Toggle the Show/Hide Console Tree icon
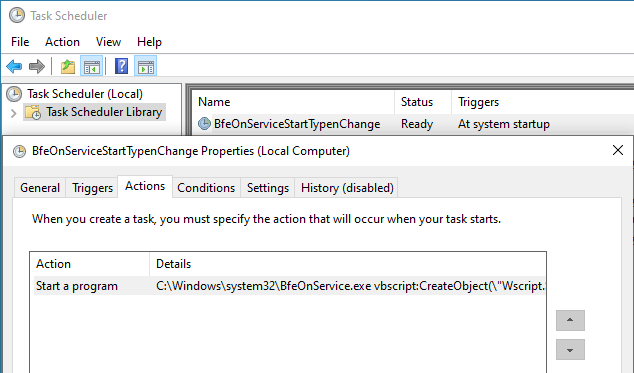This screenshot has height=373, width=634. tap(92, 66)
